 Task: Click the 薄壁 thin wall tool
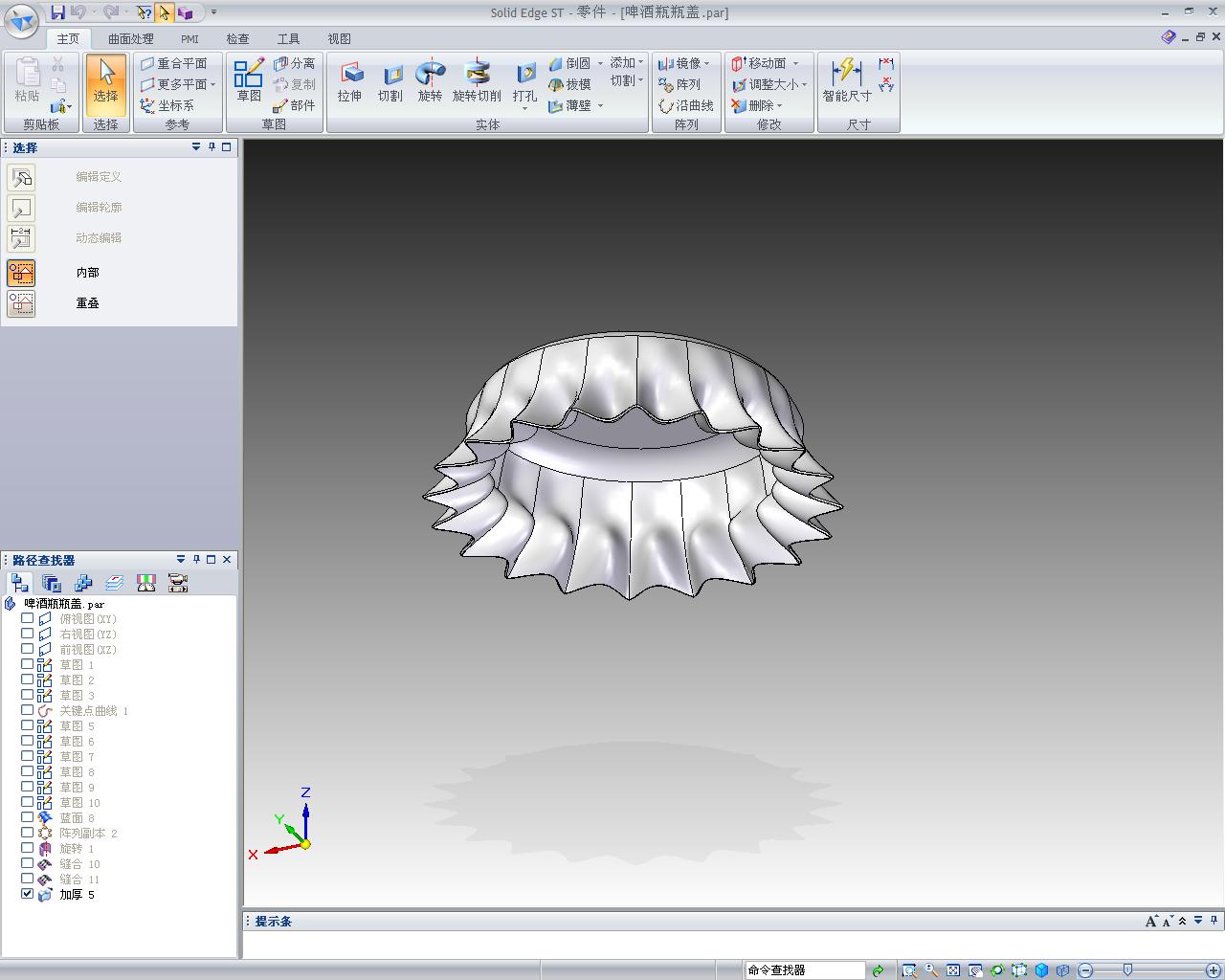pos(569,105)
